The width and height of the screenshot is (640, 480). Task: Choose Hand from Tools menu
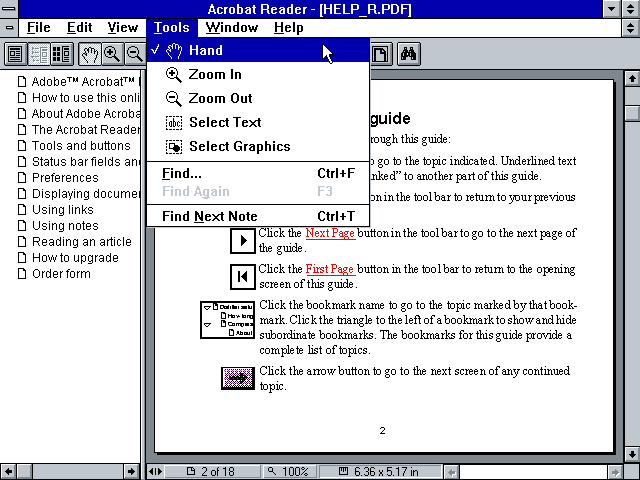point(258,50)
